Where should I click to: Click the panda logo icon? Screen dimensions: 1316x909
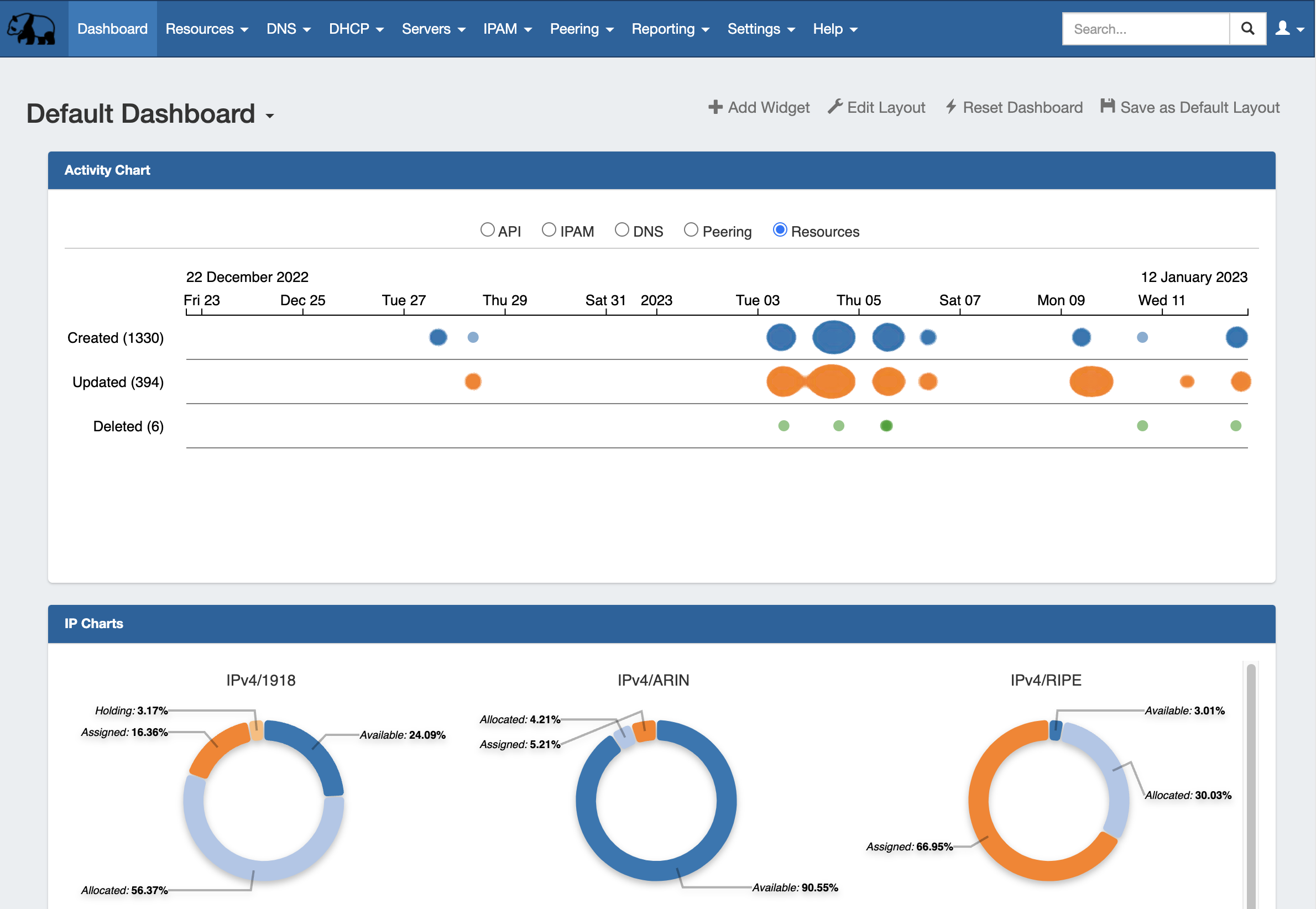(32, 29)
